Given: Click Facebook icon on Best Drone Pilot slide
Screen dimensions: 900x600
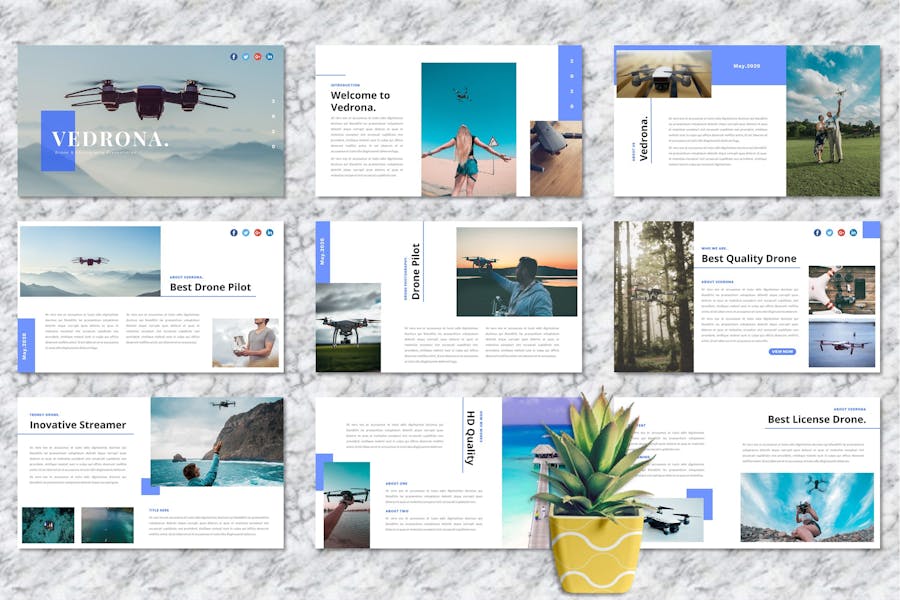Looking at the screenshot, I should pyautogui.click(x=234, y=233).
